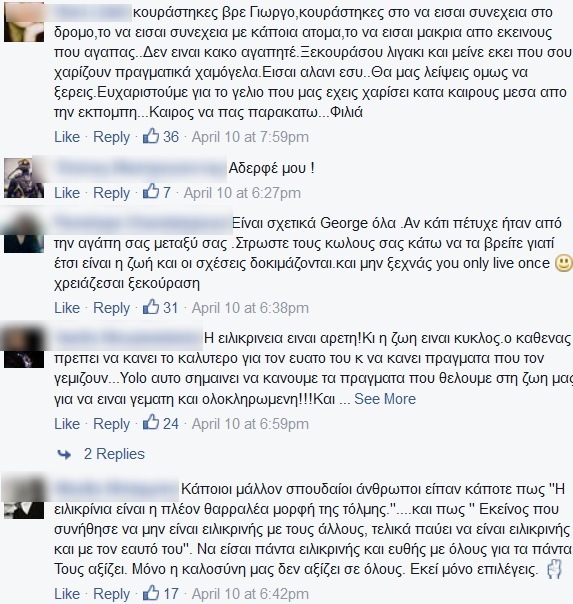Click the replies arrow icon beside 2 Replies
The height and width of the screenshot is (604, 573).
tap(64, 455)
